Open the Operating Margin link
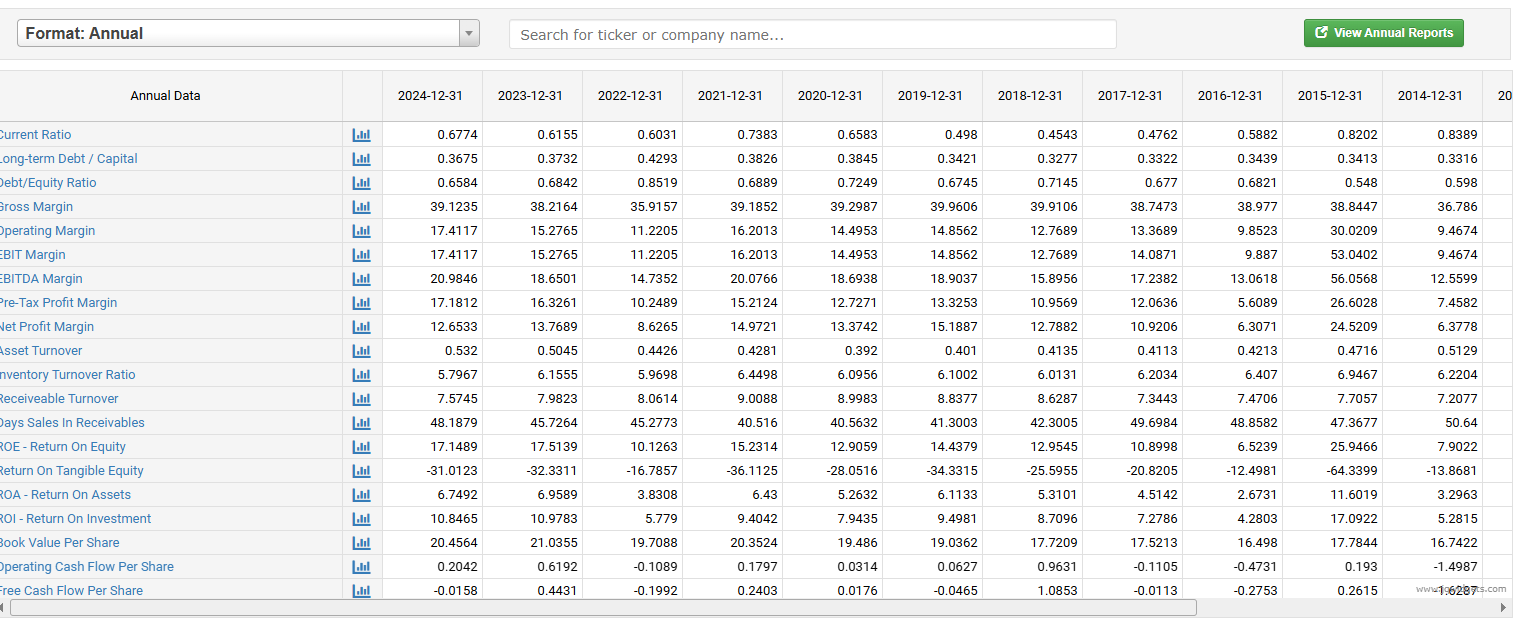The image size is (1527, 626). pos(47,231)
